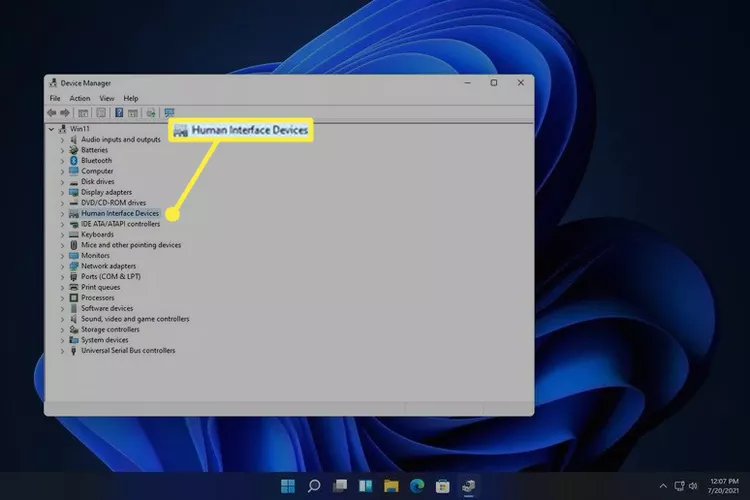Collapse the Win11 root node

[51, 129]
